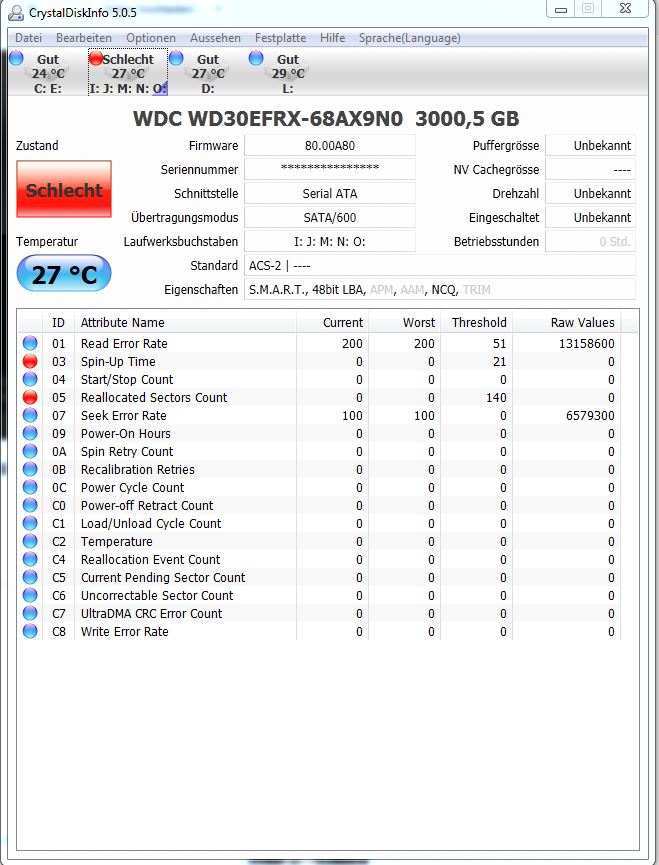659x865 pixels.
Task: Click the Eigenschaften features field
Action: click(440, 290)
